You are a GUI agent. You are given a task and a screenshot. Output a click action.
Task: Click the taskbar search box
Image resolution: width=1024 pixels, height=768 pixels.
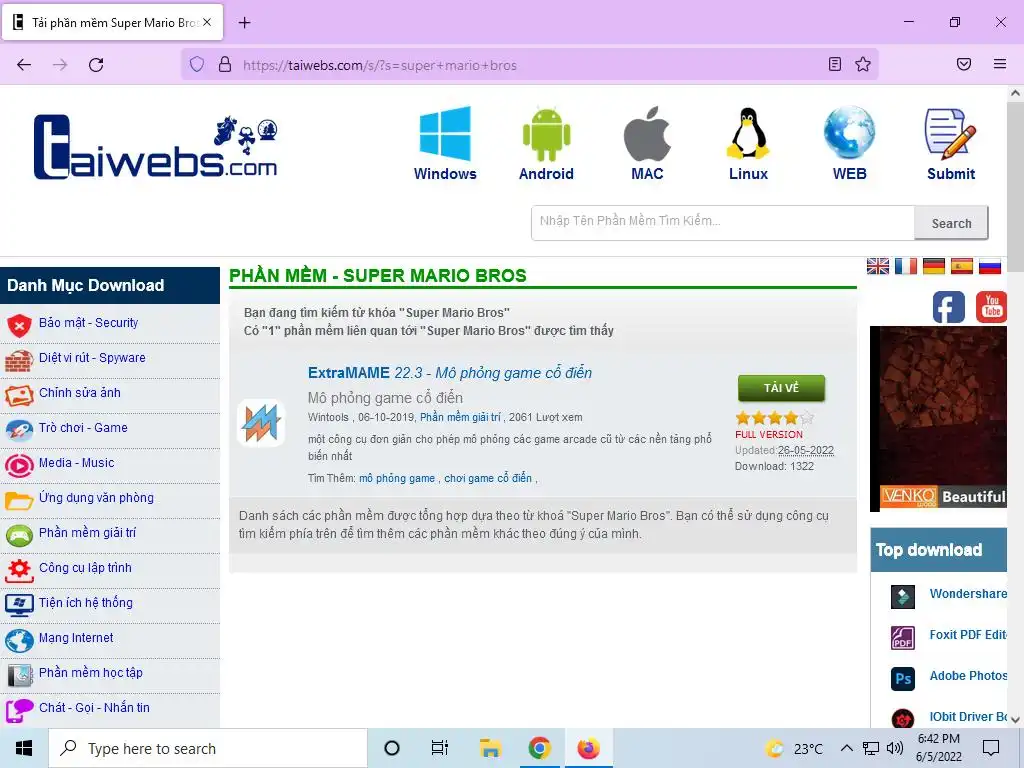point(208,748)
